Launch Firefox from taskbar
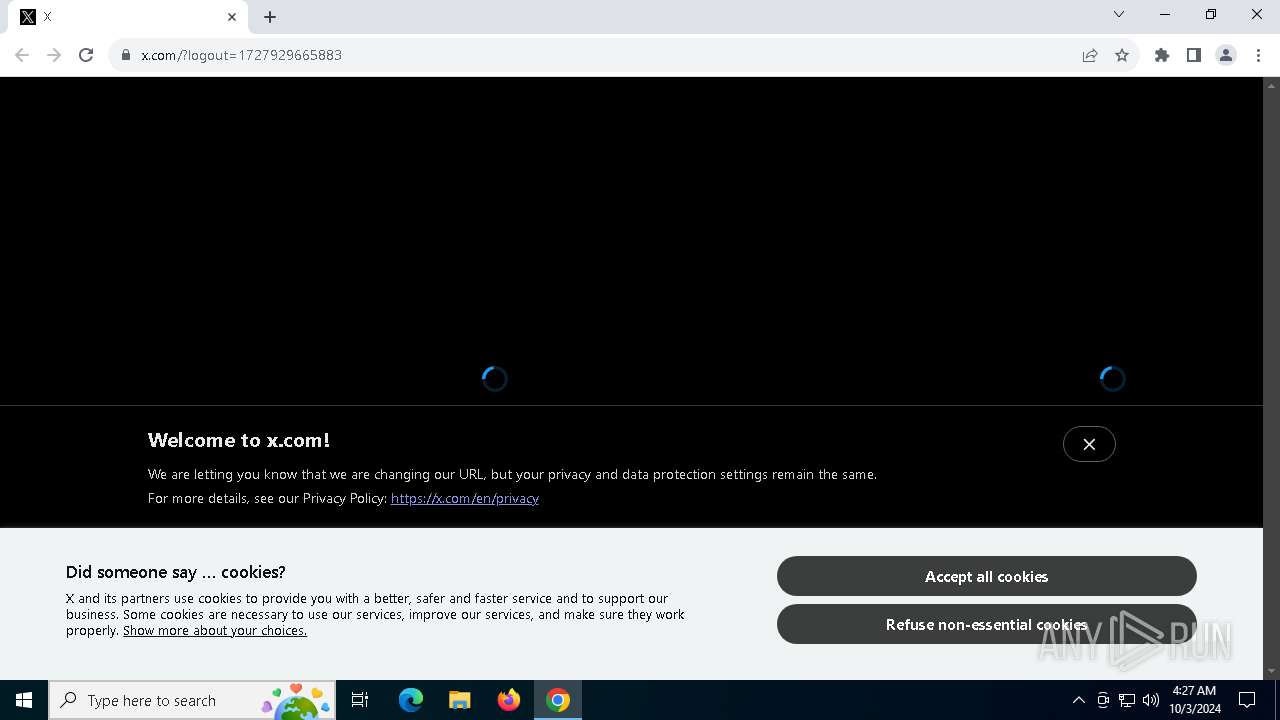Image resolution: width=1280 pixels, height=720 pixels. coord(509,700)
